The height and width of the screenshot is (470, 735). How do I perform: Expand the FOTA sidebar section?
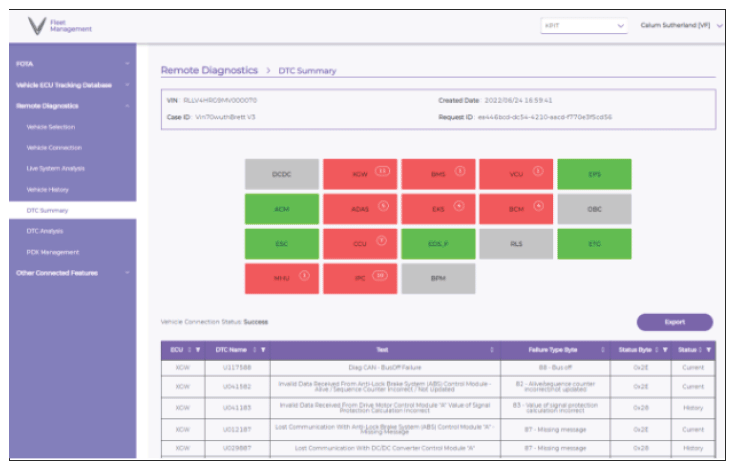tap(128, 64)
